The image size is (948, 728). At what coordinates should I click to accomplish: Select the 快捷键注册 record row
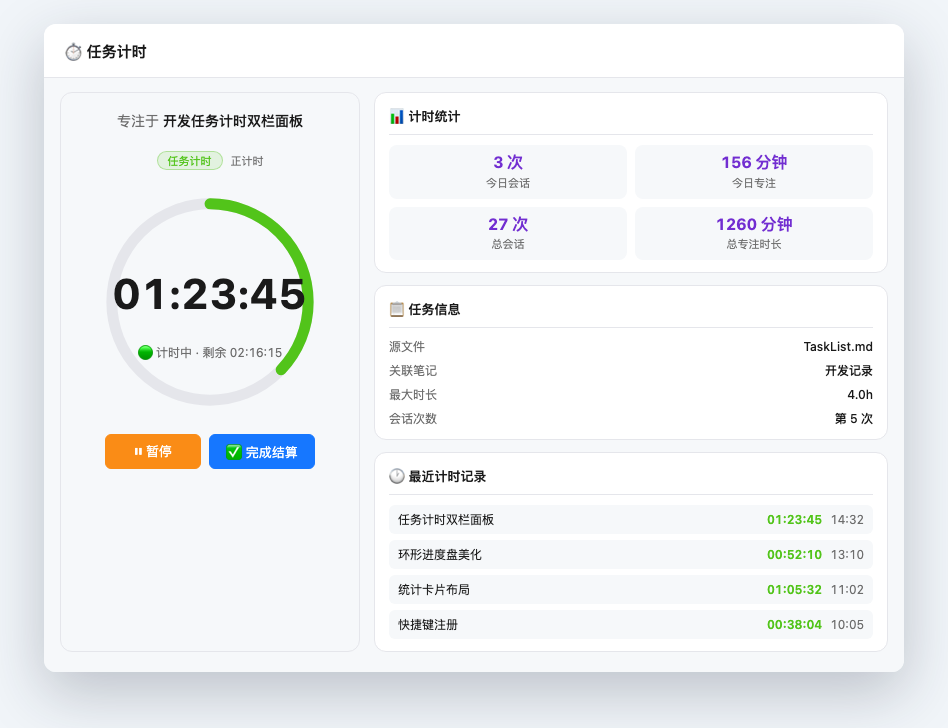click(631, 625)
